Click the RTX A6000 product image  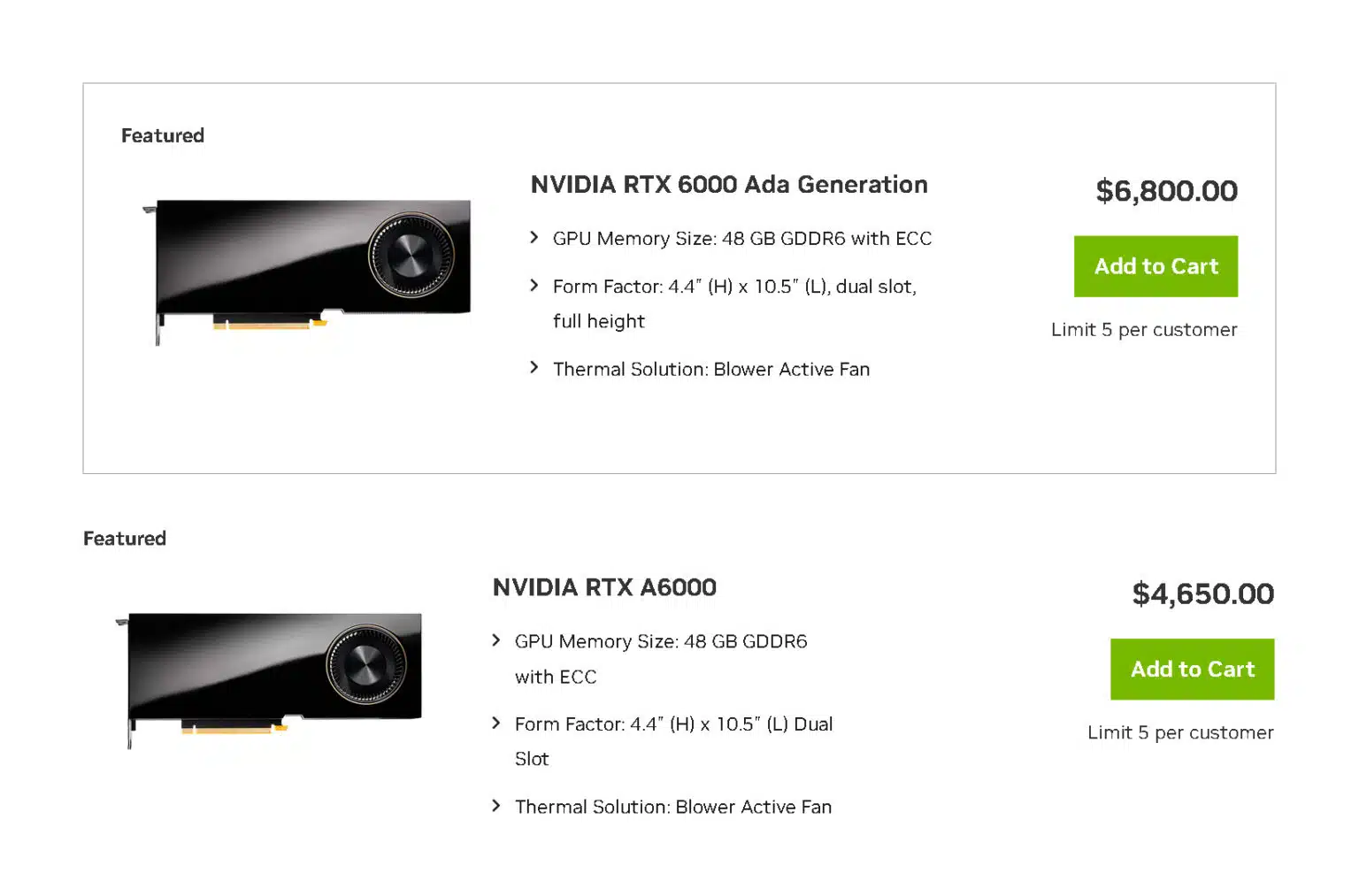coord(270,677)
